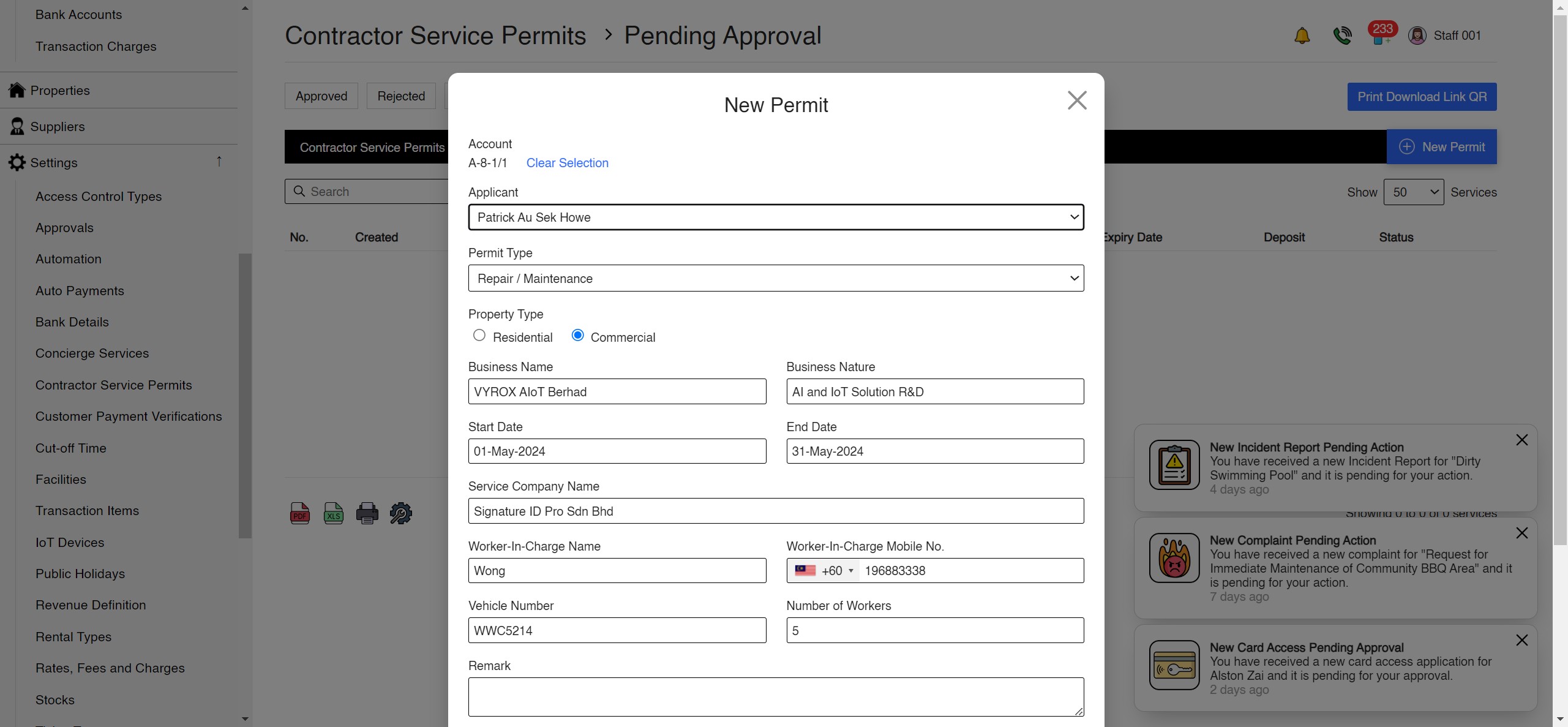This screenshot has width=1568, height=727.
Task: Open the Permit Type dropdown
Action: tap(775, 278)
